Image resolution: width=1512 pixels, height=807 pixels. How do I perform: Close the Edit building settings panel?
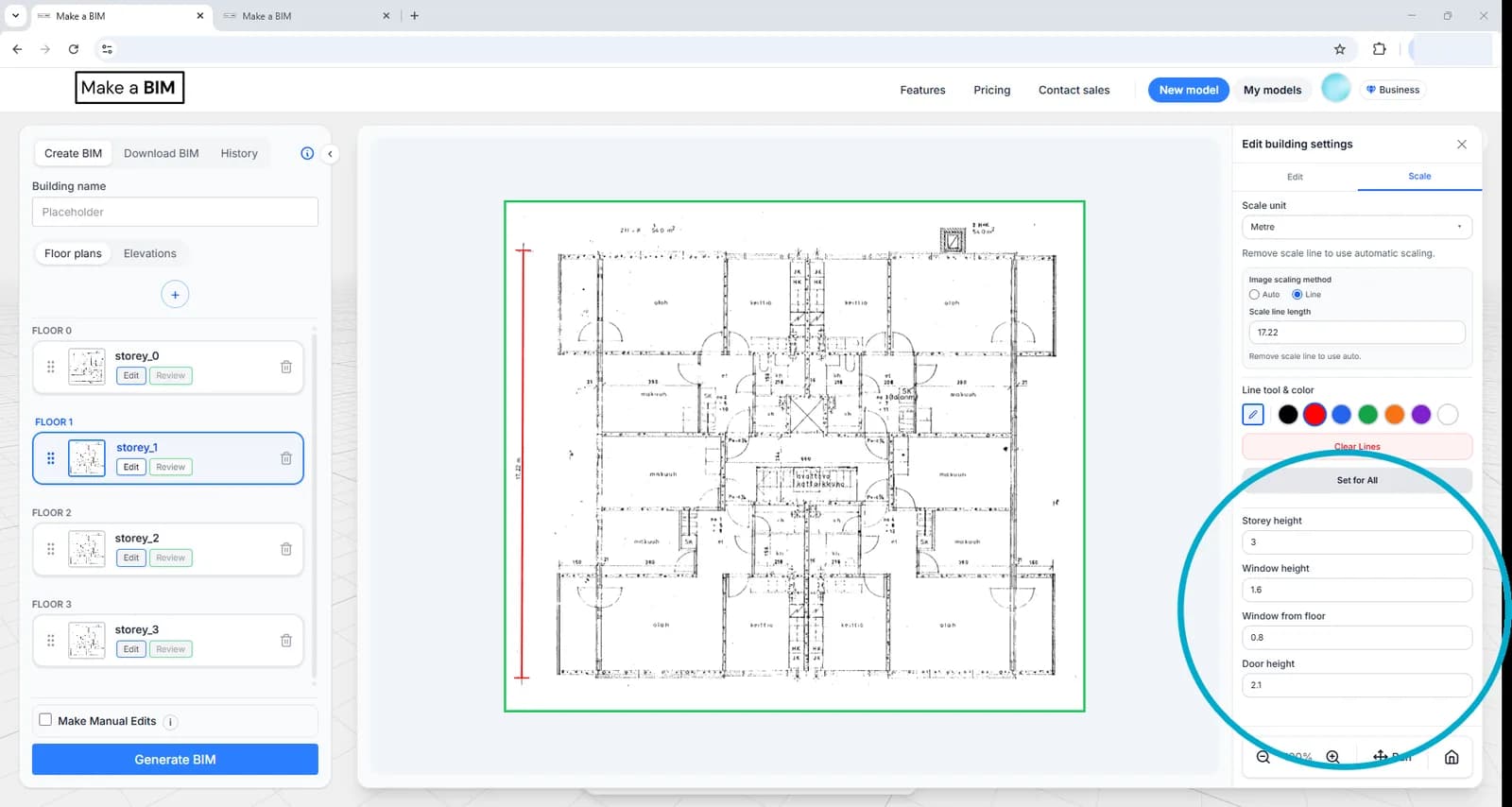pos(1462,145)
